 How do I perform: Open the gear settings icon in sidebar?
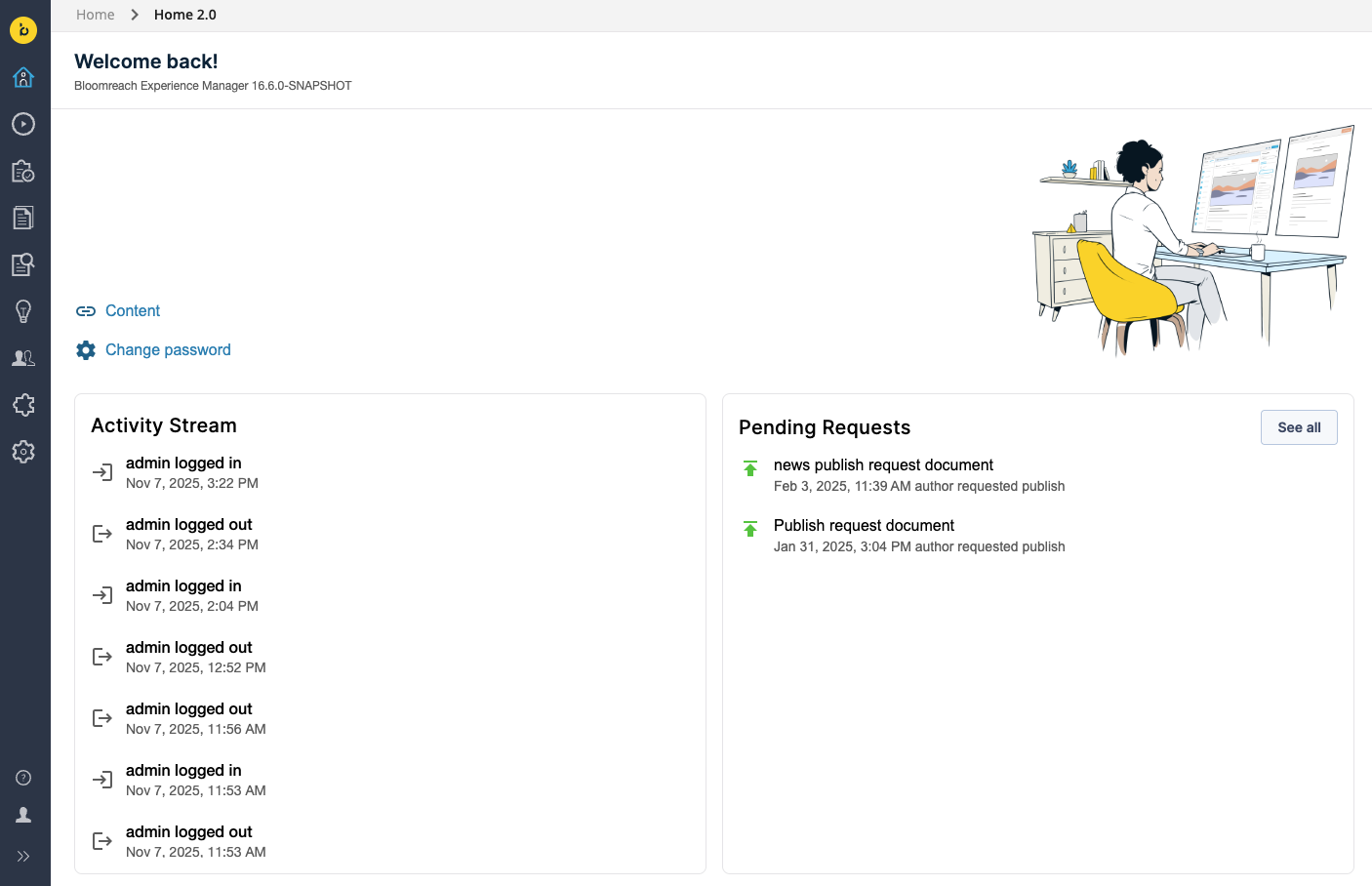[x=23, y=452]
